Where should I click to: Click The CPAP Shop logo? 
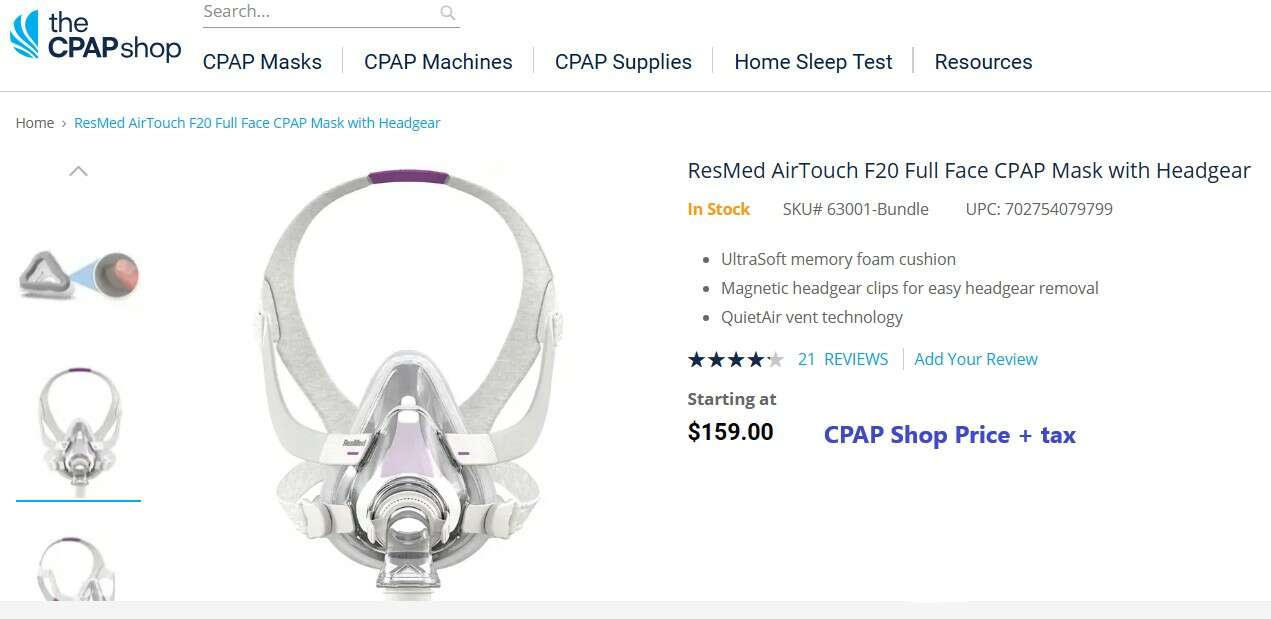(95, 37)
